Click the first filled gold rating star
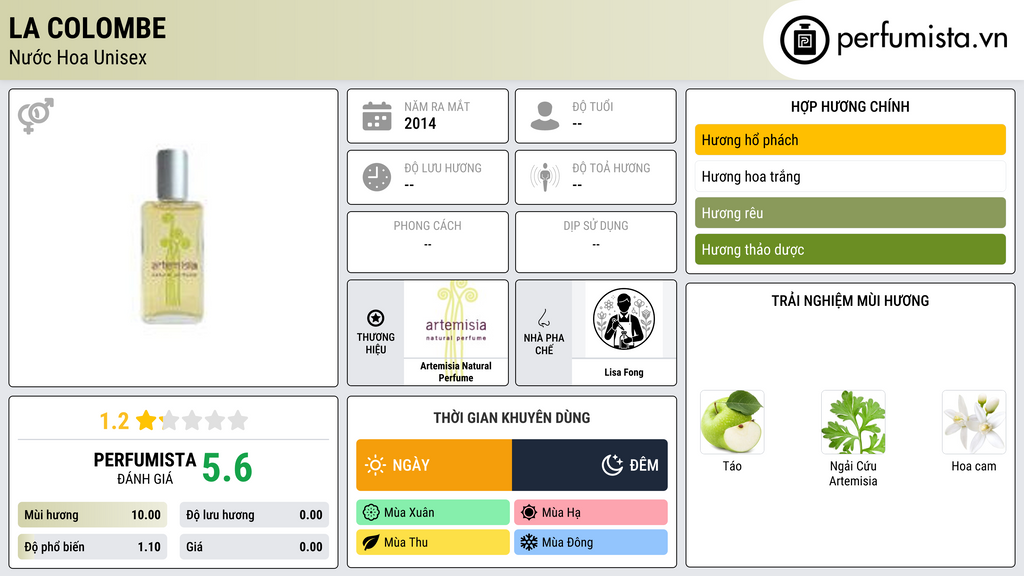This screenshot has width=1024, height=576. [146, 420]
